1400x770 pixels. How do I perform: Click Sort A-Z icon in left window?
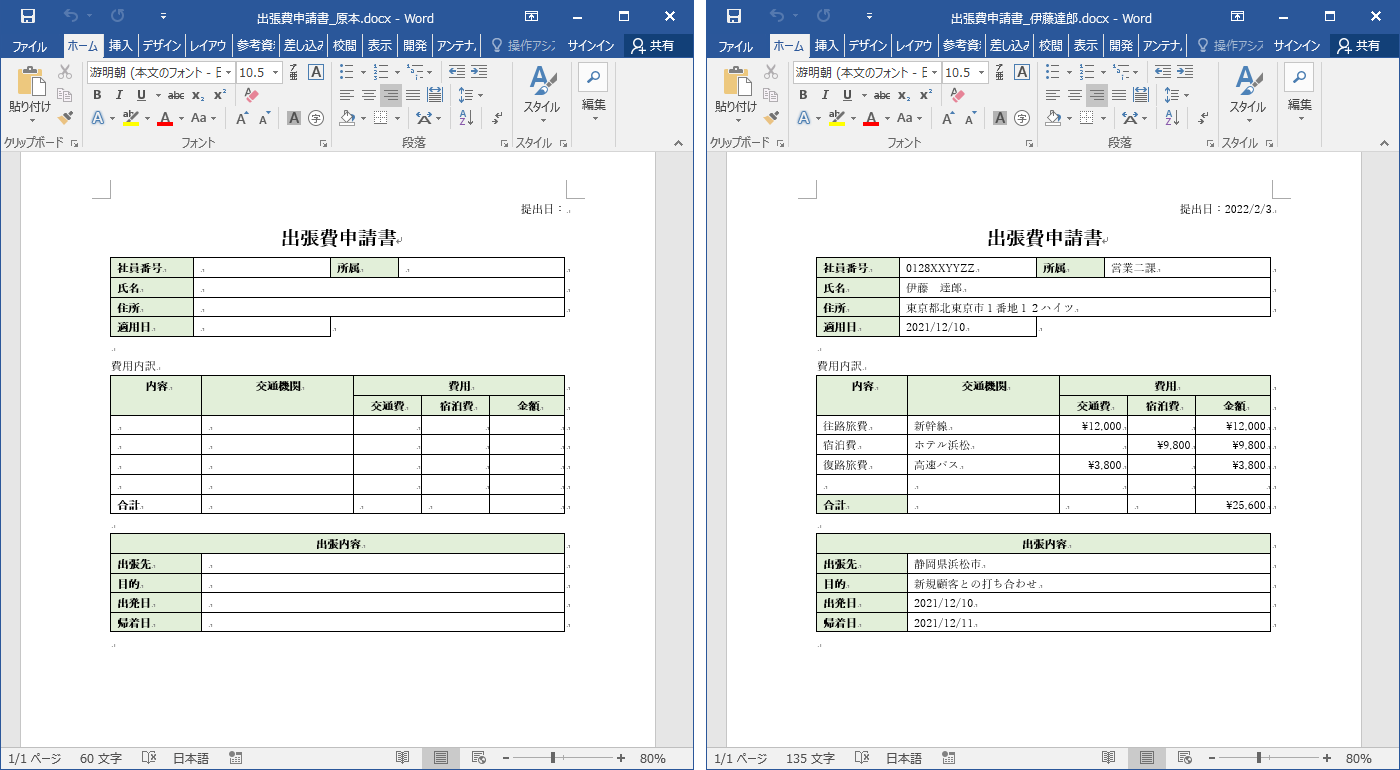tap(466, 118)
